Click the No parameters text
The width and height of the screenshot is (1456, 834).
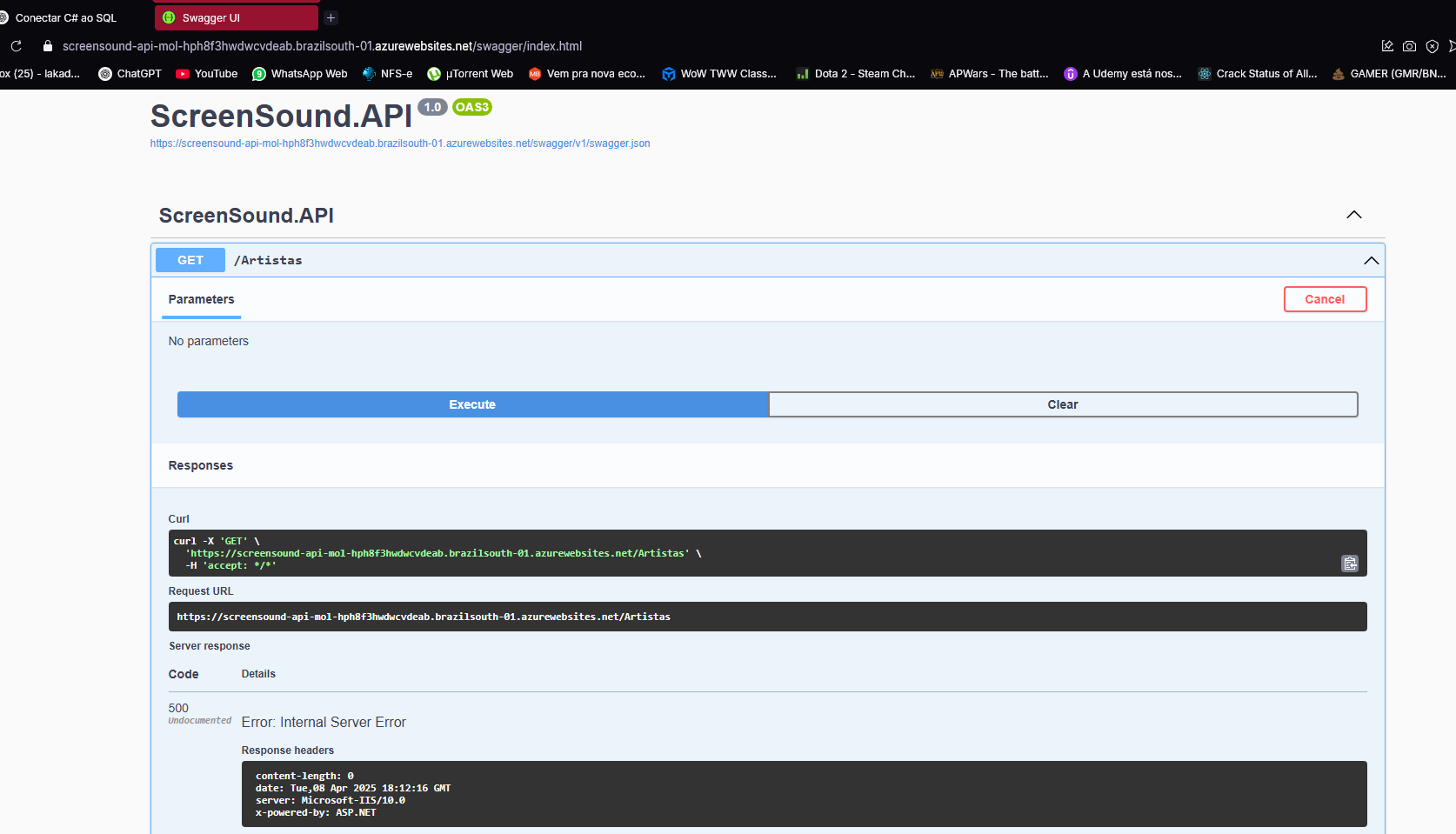click(x=209, y=341)
